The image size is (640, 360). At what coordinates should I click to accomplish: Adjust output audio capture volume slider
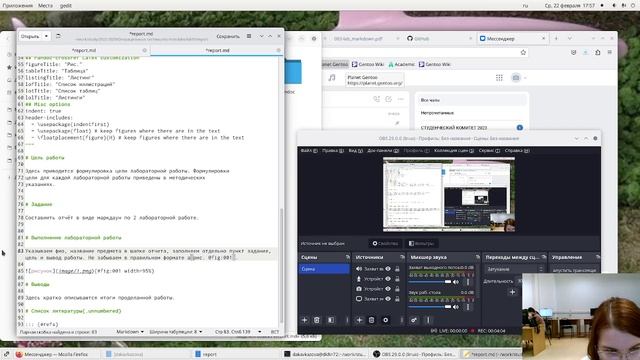point(430,282)
